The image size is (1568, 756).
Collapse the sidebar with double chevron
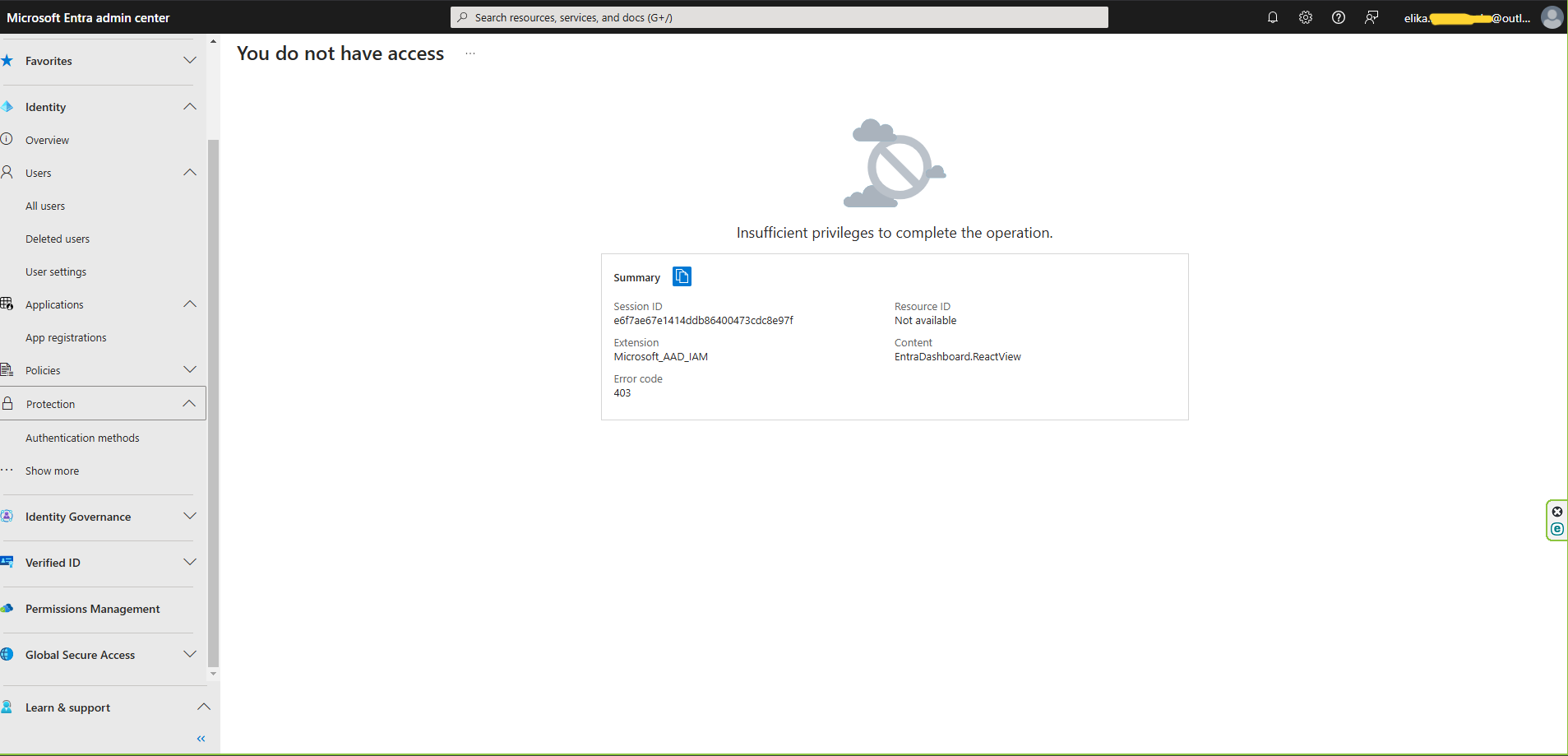[201, 739]
